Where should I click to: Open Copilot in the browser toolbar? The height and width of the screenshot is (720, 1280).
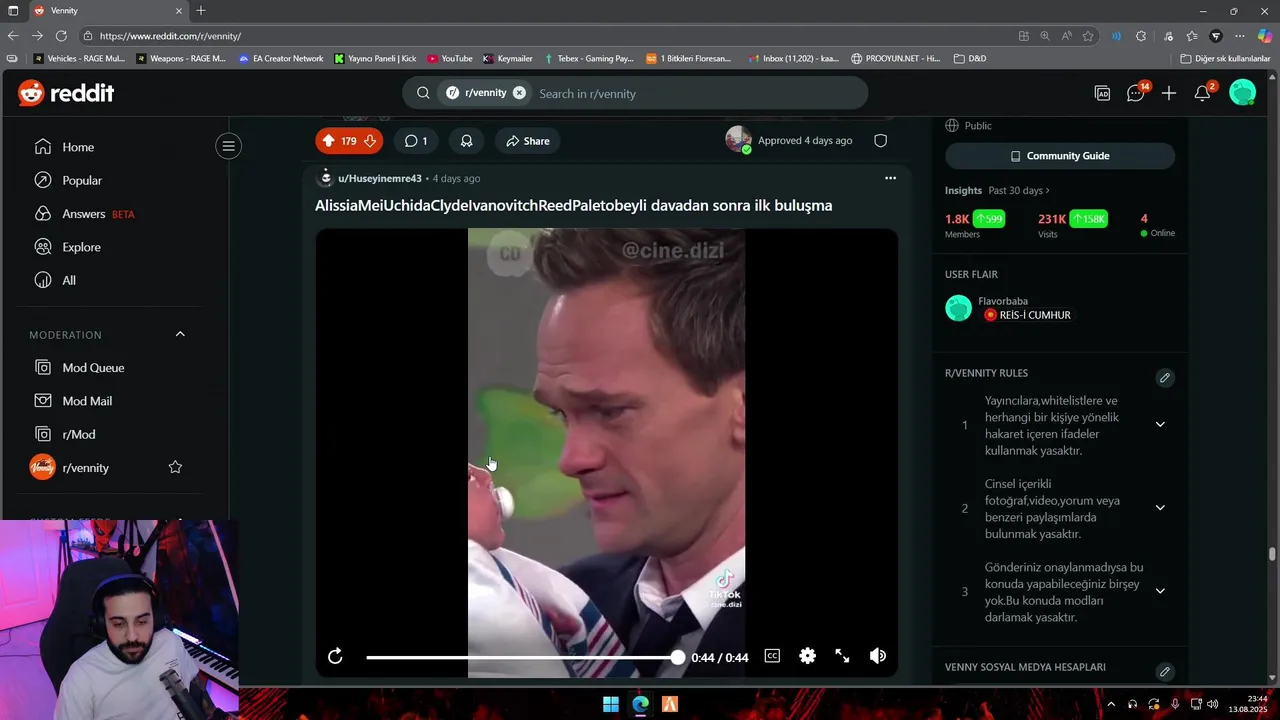[1265, 36]
